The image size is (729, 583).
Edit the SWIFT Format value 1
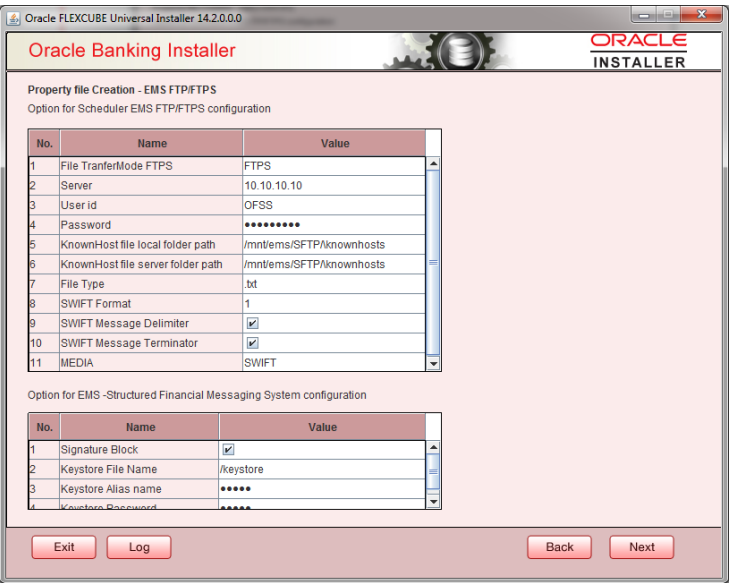coord(334,304)
